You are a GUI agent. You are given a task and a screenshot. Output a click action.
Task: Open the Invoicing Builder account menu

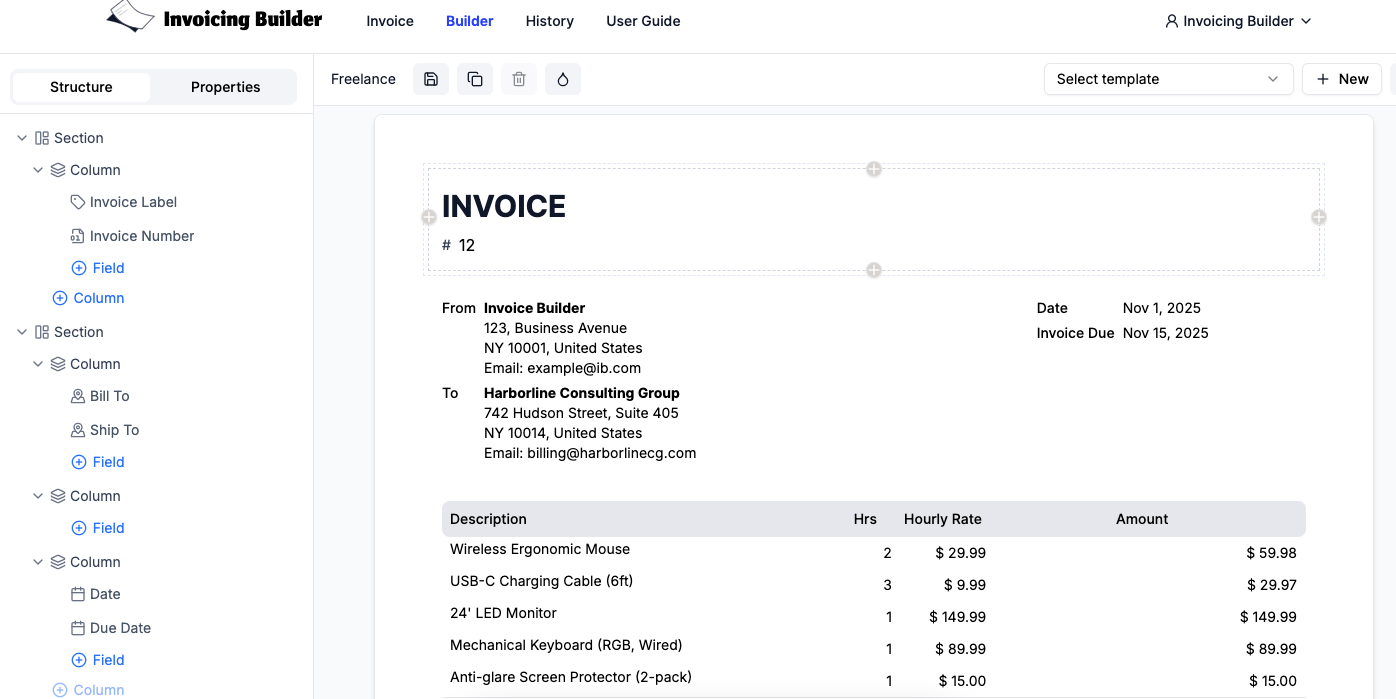click(1238, 21)
